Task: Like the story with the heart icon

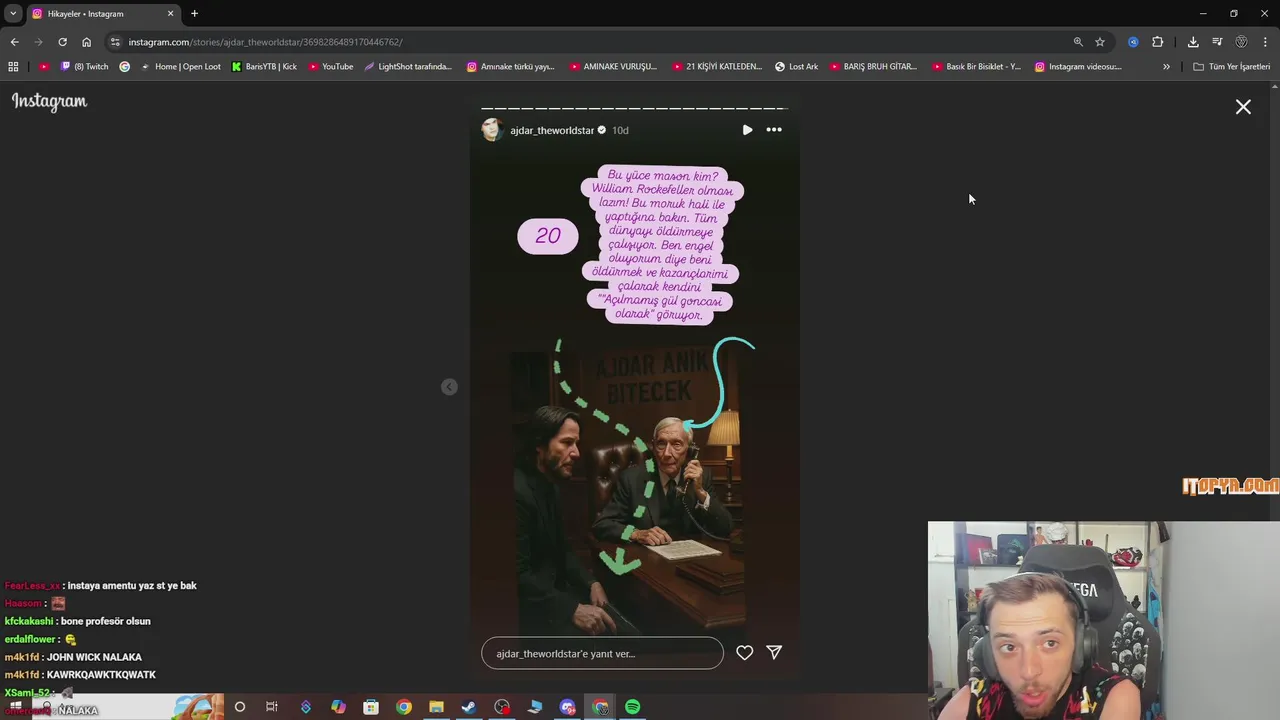Action: coord(745,653)
